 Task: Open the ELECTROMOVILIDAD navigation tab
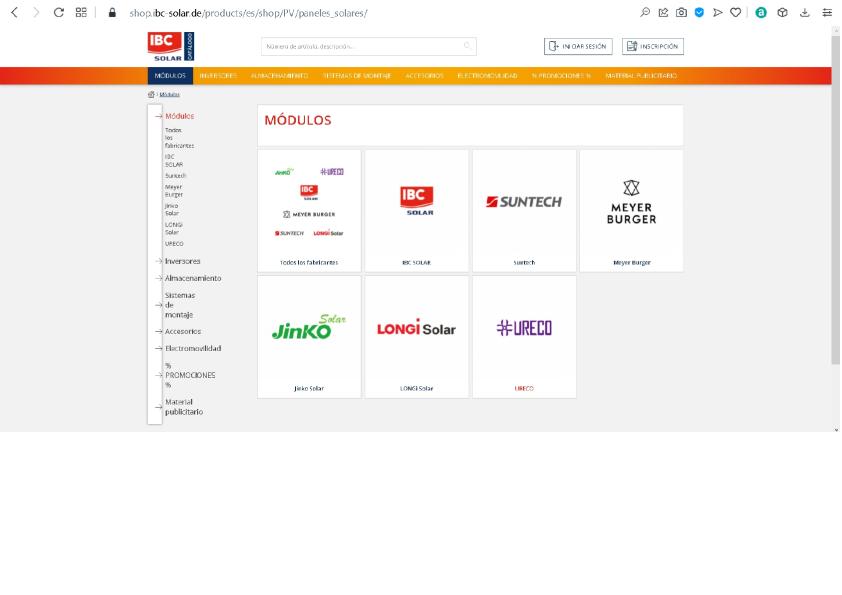click(488, 76)
